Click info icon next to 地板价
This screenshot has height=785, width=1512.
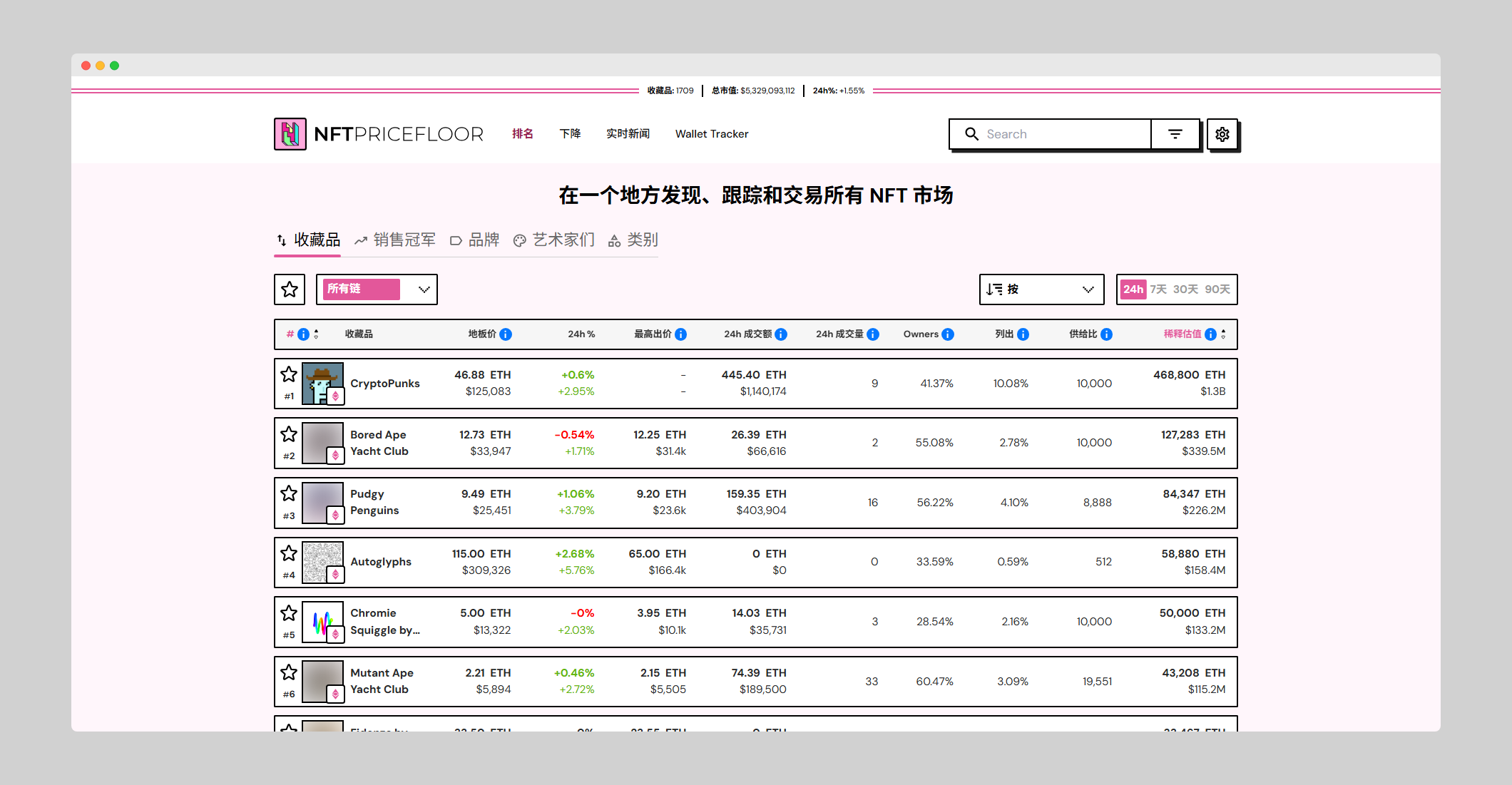pos(506,334)
